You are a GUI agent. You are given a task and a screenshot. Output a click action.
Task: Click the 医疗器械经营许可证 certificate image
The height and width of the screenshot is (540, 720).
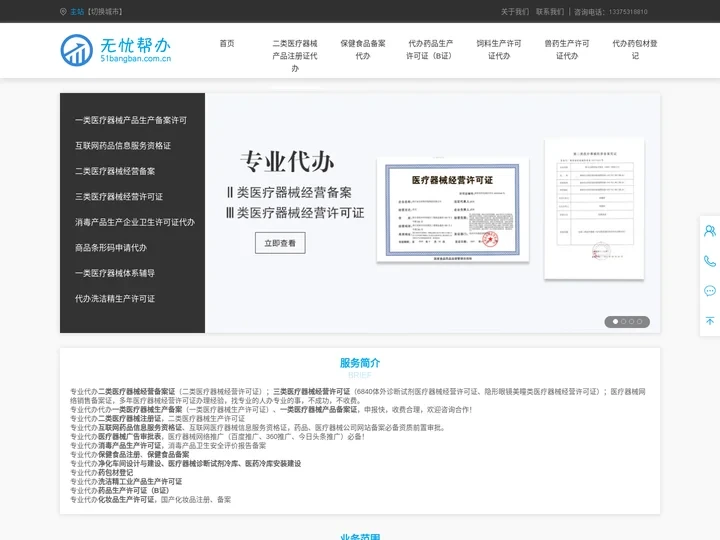[x=453, y=210]
